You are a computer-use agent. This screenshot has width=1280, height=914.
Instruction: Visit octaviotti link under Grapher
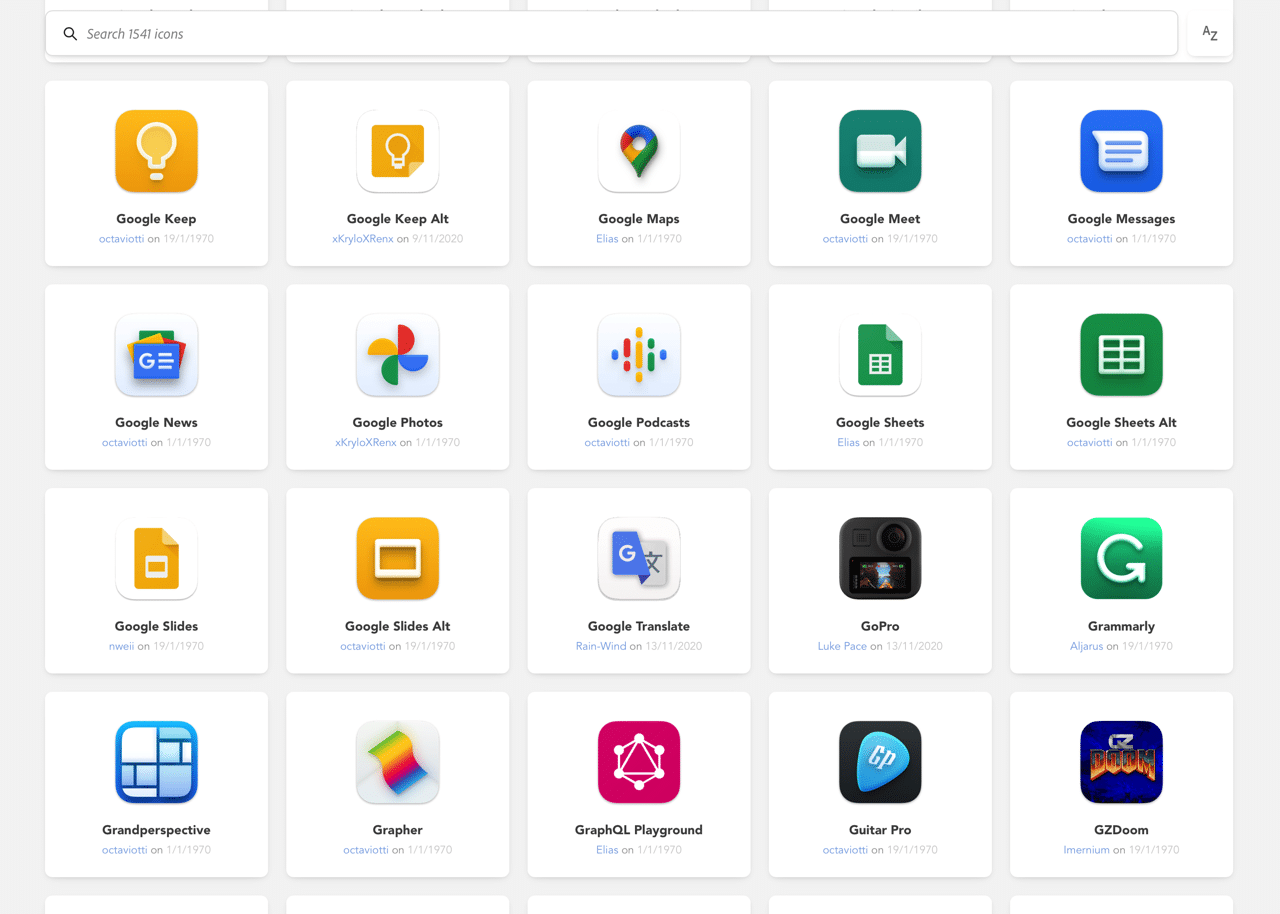coord(366,850)
